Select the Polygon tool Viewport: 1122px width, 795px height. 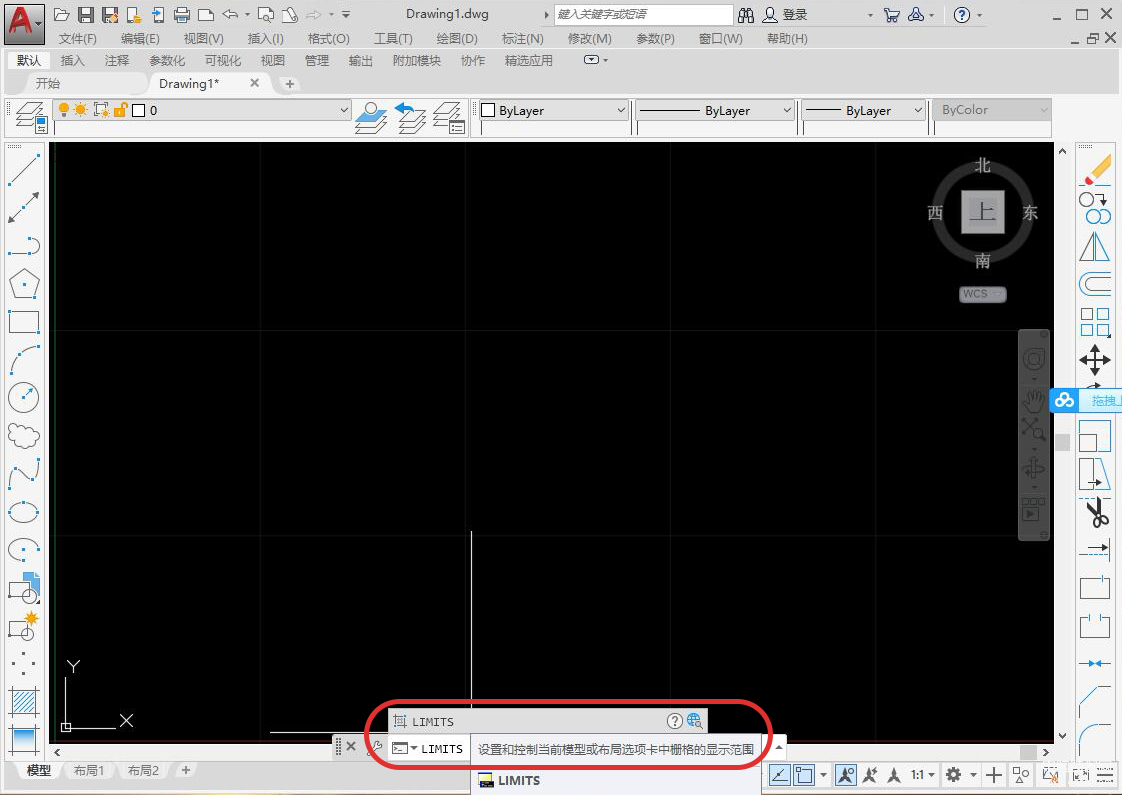(24, 284)
